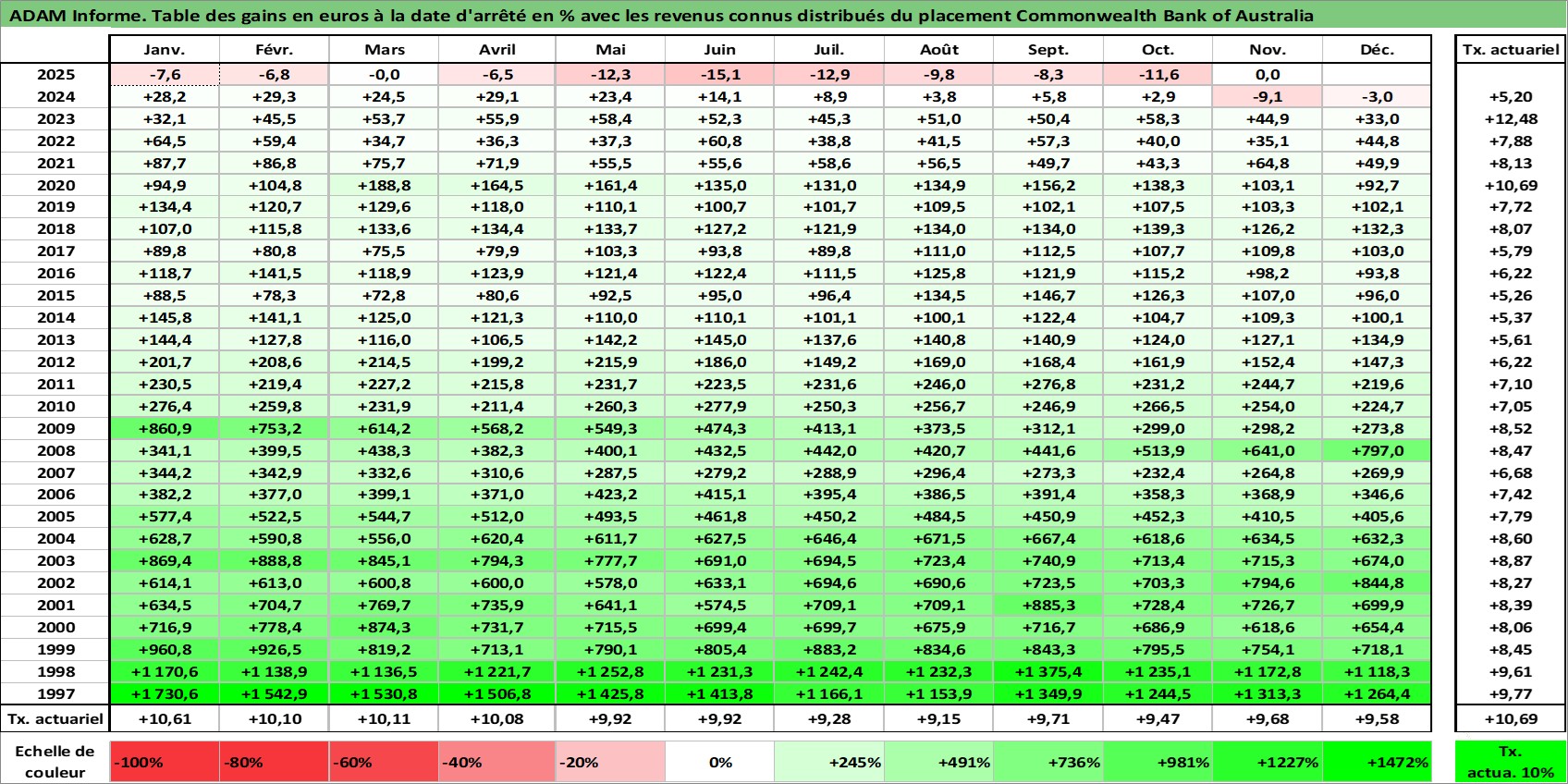Pick the -60% color scale swatch
This screenshot has height=784, width=1568.
tap(385, 762)
